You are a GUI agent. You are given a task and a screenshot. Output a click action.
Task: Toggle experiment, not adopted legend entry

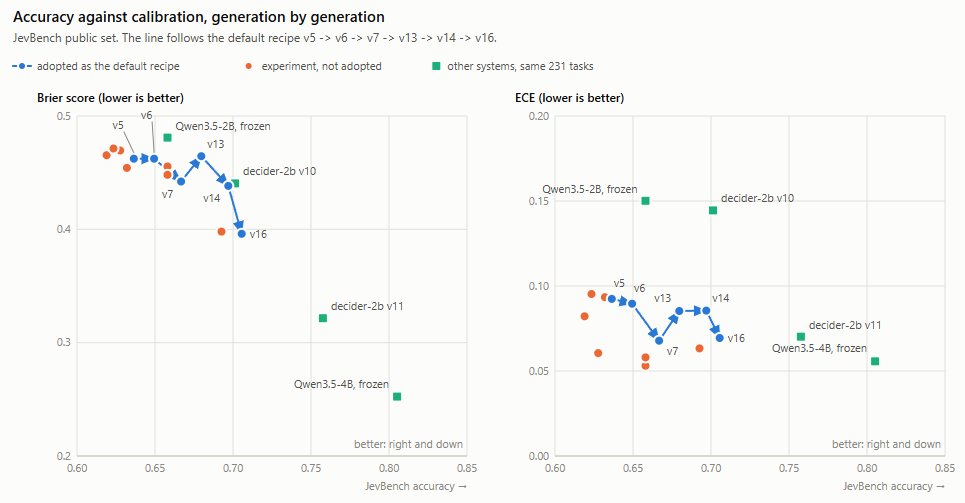click(313, 66)
